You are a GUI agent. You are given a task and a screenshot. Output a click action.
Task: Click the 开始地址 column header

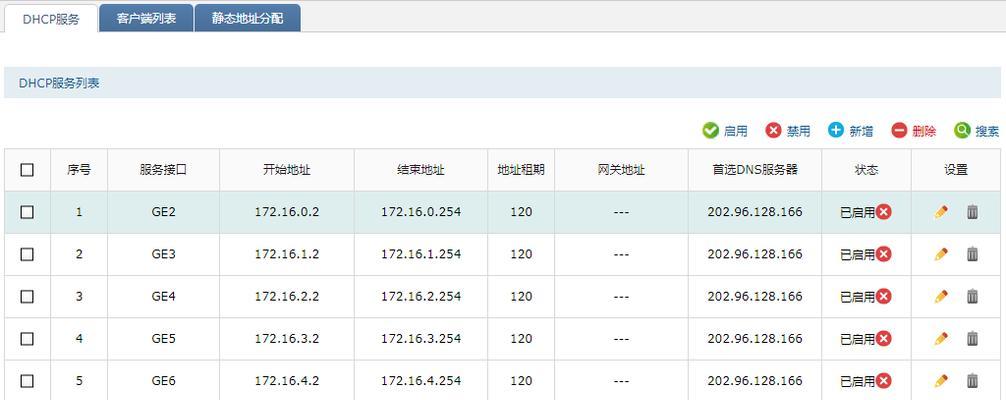(x=287, y=170)
